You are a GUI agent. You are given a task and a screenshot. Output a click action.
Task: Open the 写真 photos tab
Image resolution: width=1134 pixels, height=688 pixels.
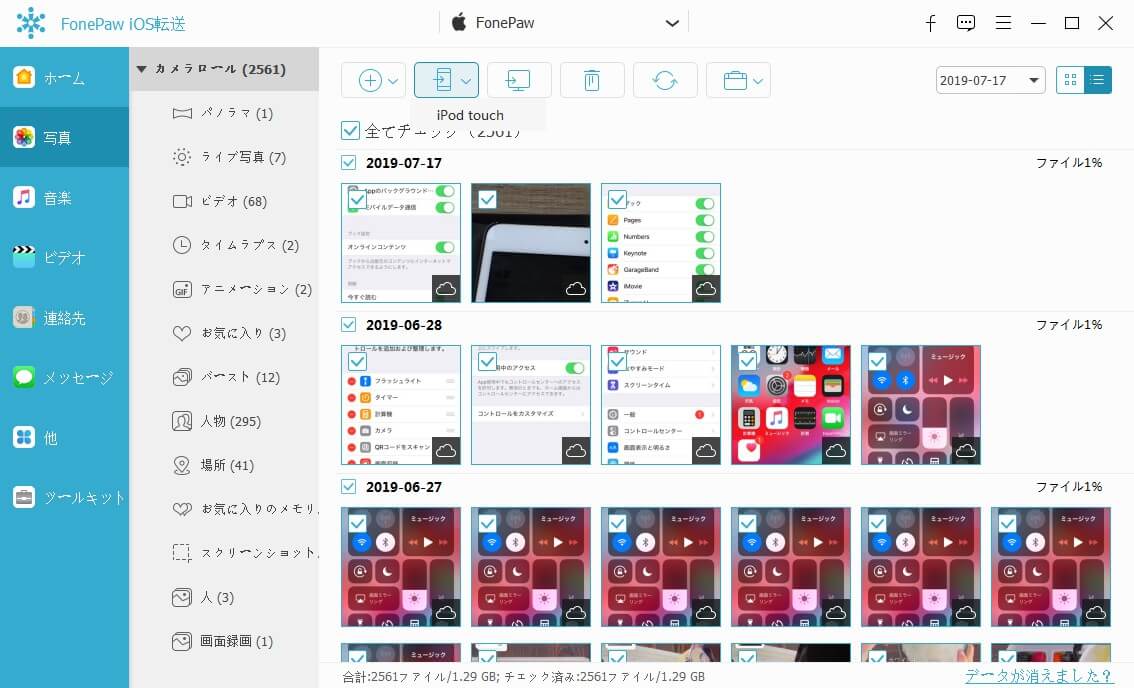[64, 137]
